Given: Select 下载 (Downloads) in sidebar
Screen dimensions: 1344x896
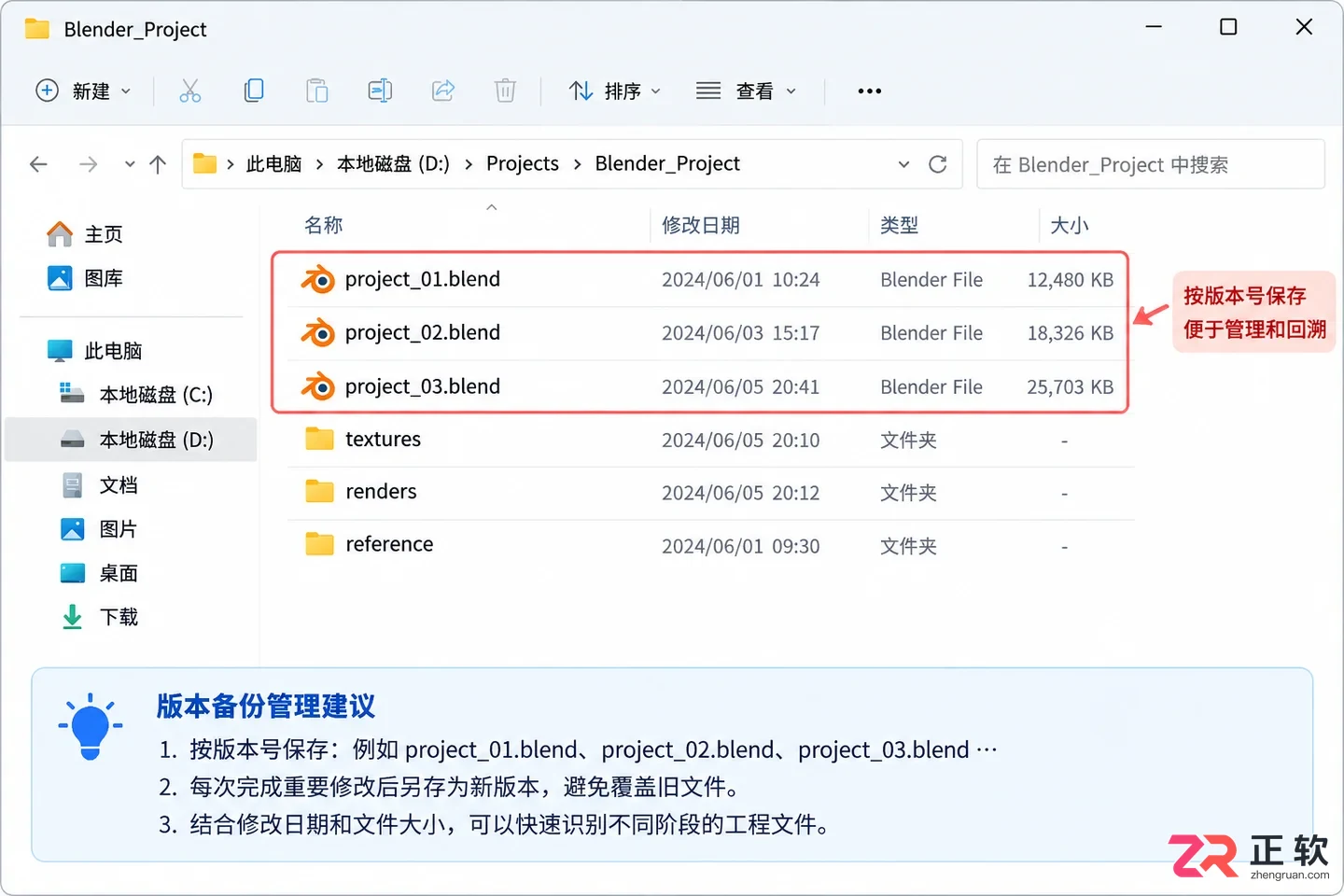Looking at the screenshot, I should (100, 617).
